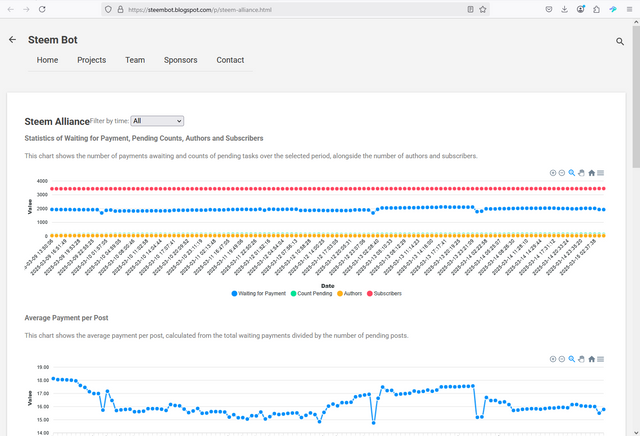Open the Firefox account avatar icon
Screen dimensions: 640x436
pos(580,9)
